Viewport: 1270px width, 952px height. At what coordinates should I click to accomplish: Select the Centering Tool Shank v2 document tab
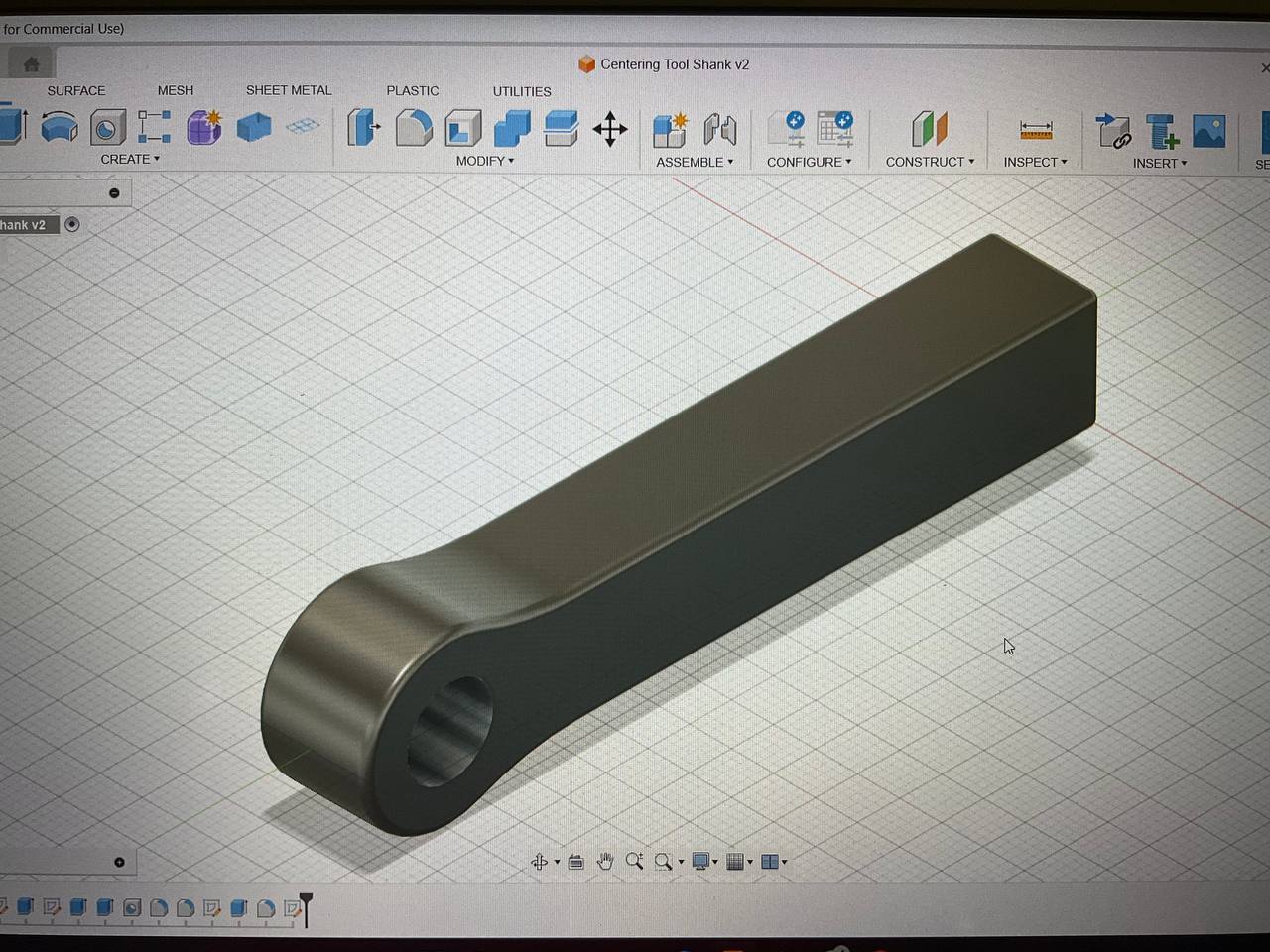click(664, 64)
